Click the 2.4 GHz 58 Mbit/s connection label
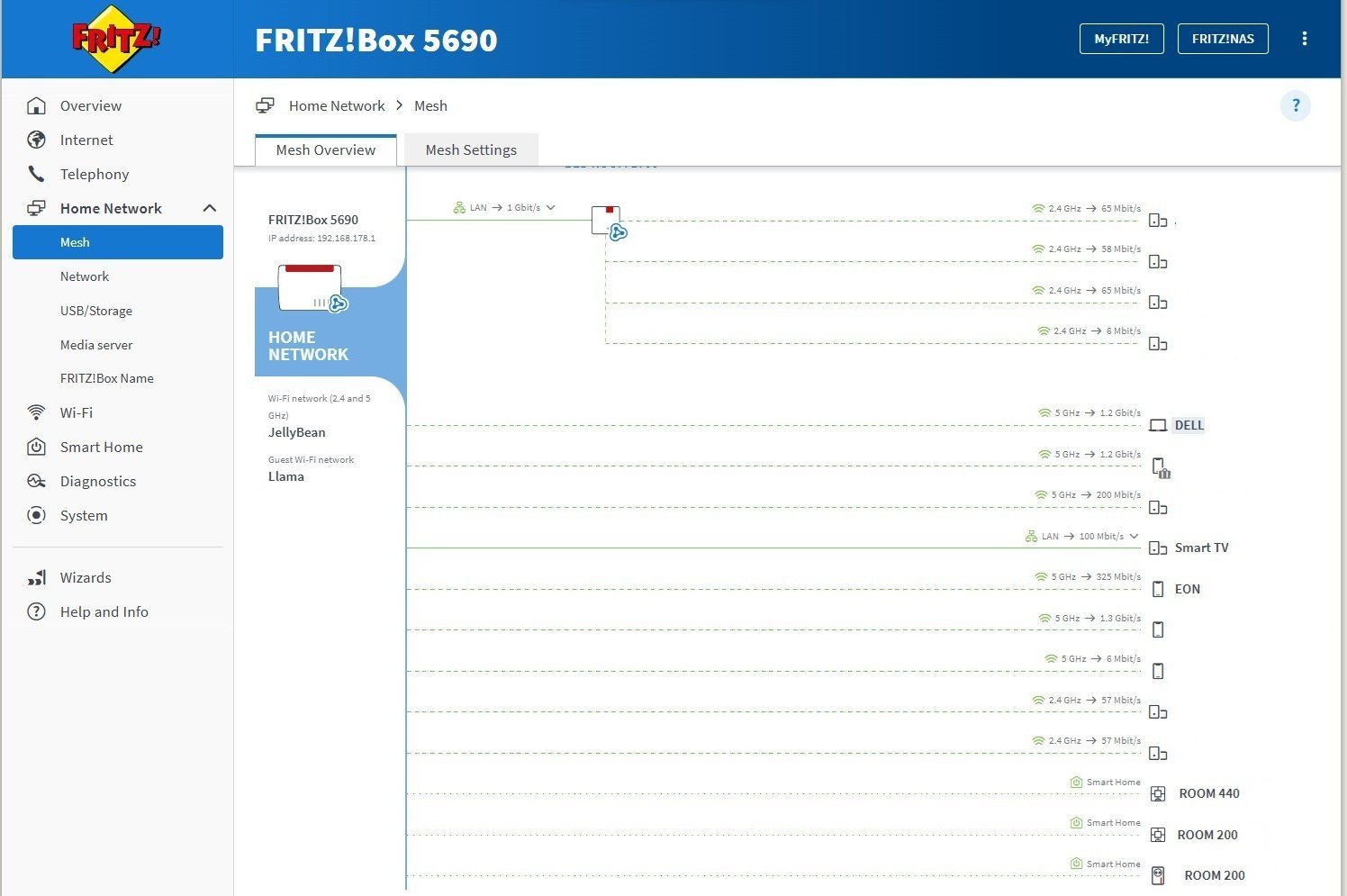 pos(1087,249)
